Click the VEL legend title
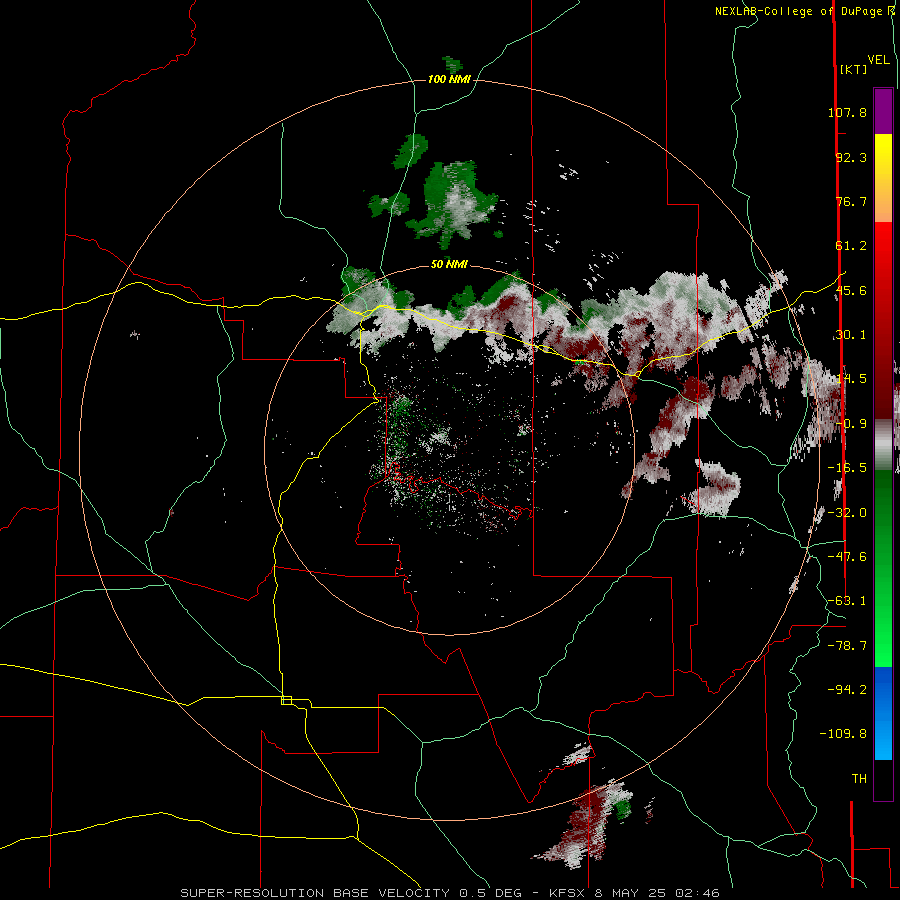 (878, 60)
